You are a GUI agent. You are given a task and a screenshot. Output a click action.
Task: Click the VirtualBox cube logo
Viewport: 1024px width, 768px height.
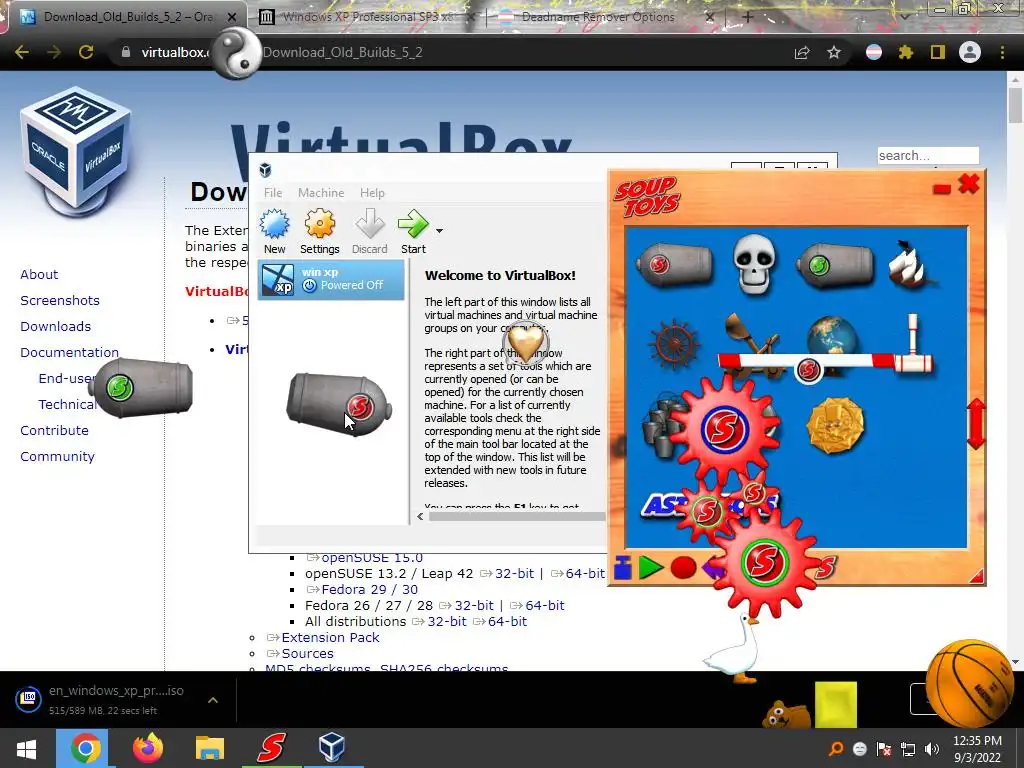point(75,153)
